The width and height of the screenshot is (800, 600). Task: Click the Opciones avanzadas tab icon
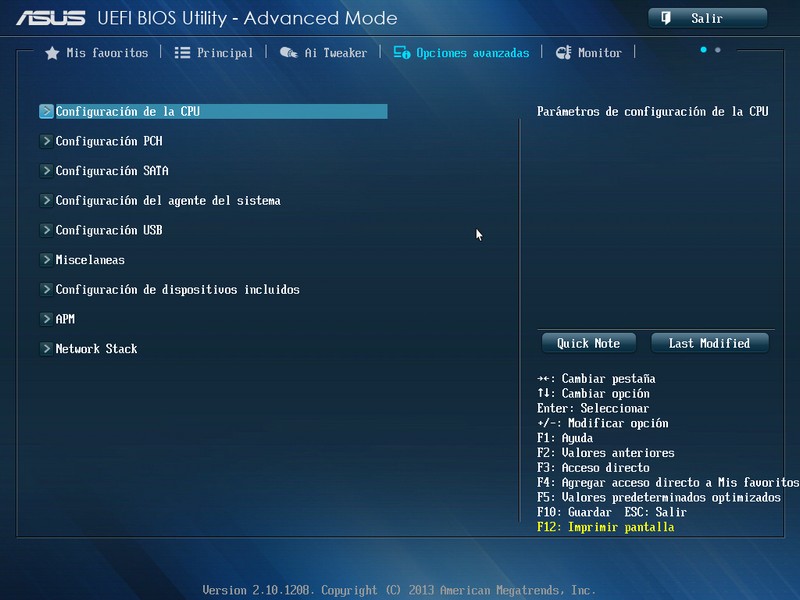pos(402,53)
